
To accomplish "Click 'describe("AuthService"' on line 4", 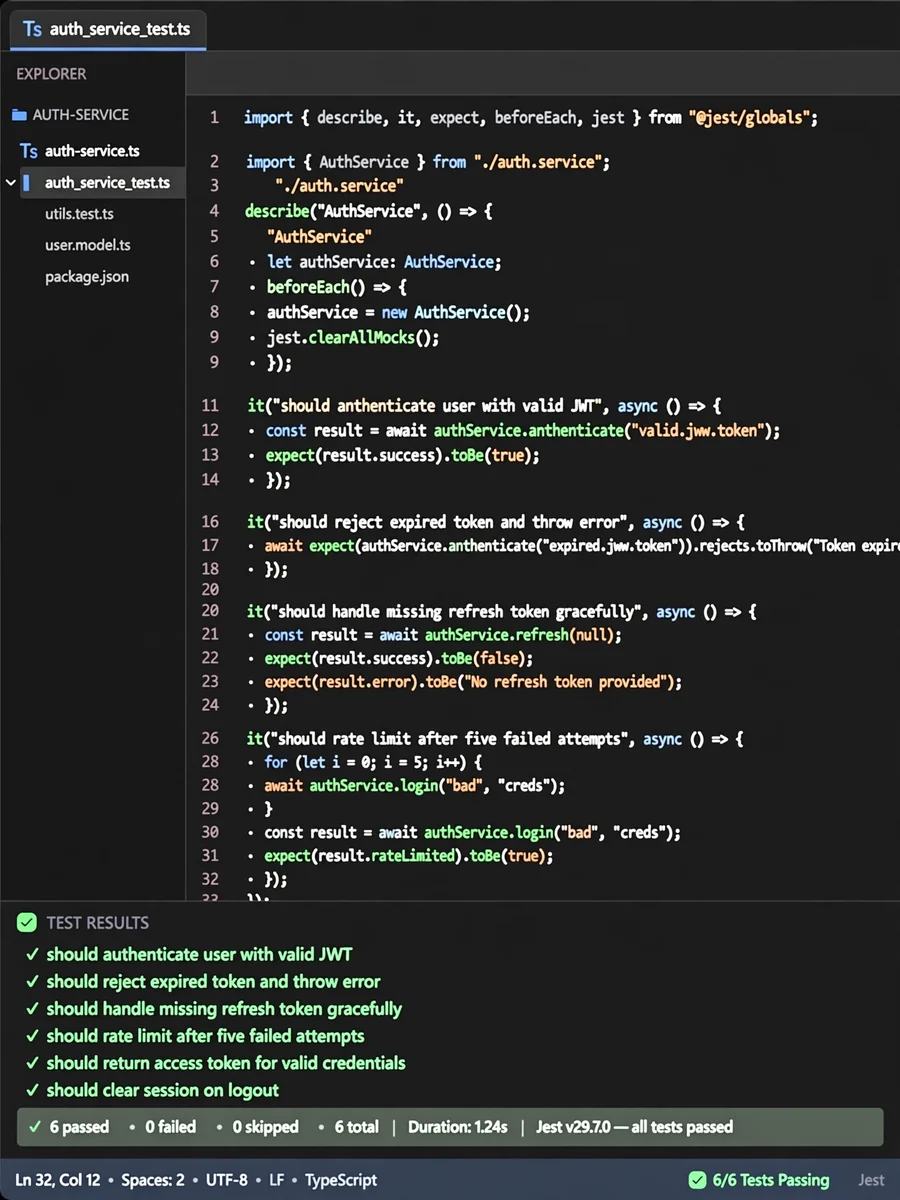I will (x=334, y=211).
